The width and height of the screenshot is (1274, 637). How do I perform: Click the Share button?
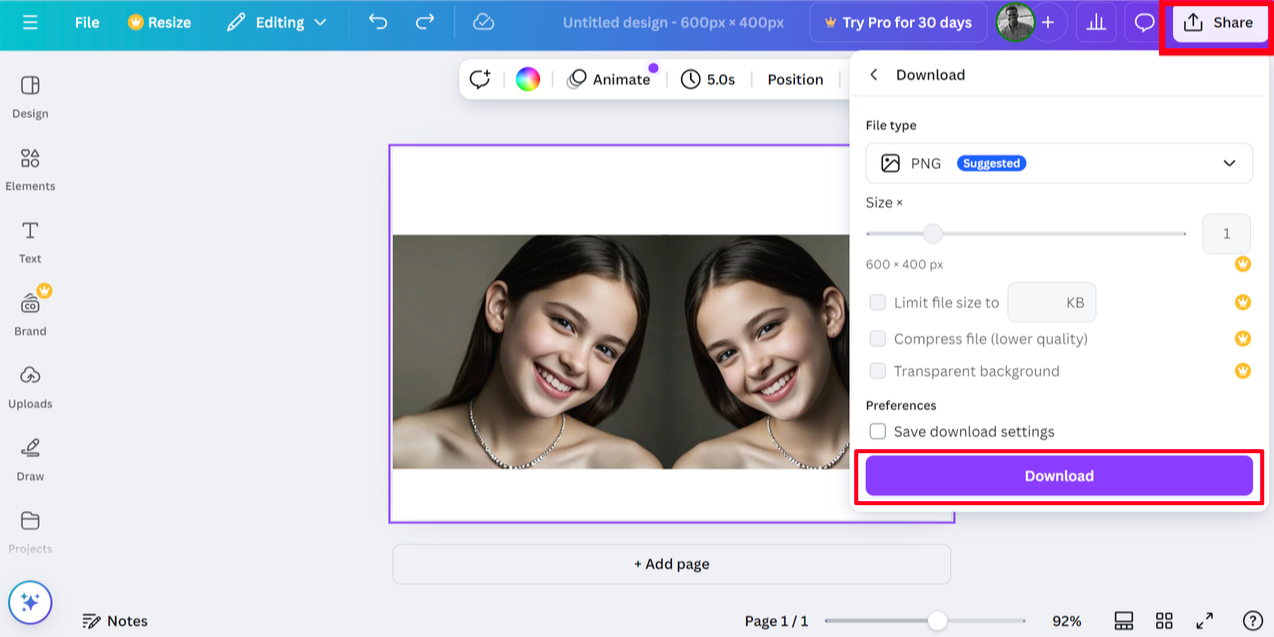[1218, 22]
